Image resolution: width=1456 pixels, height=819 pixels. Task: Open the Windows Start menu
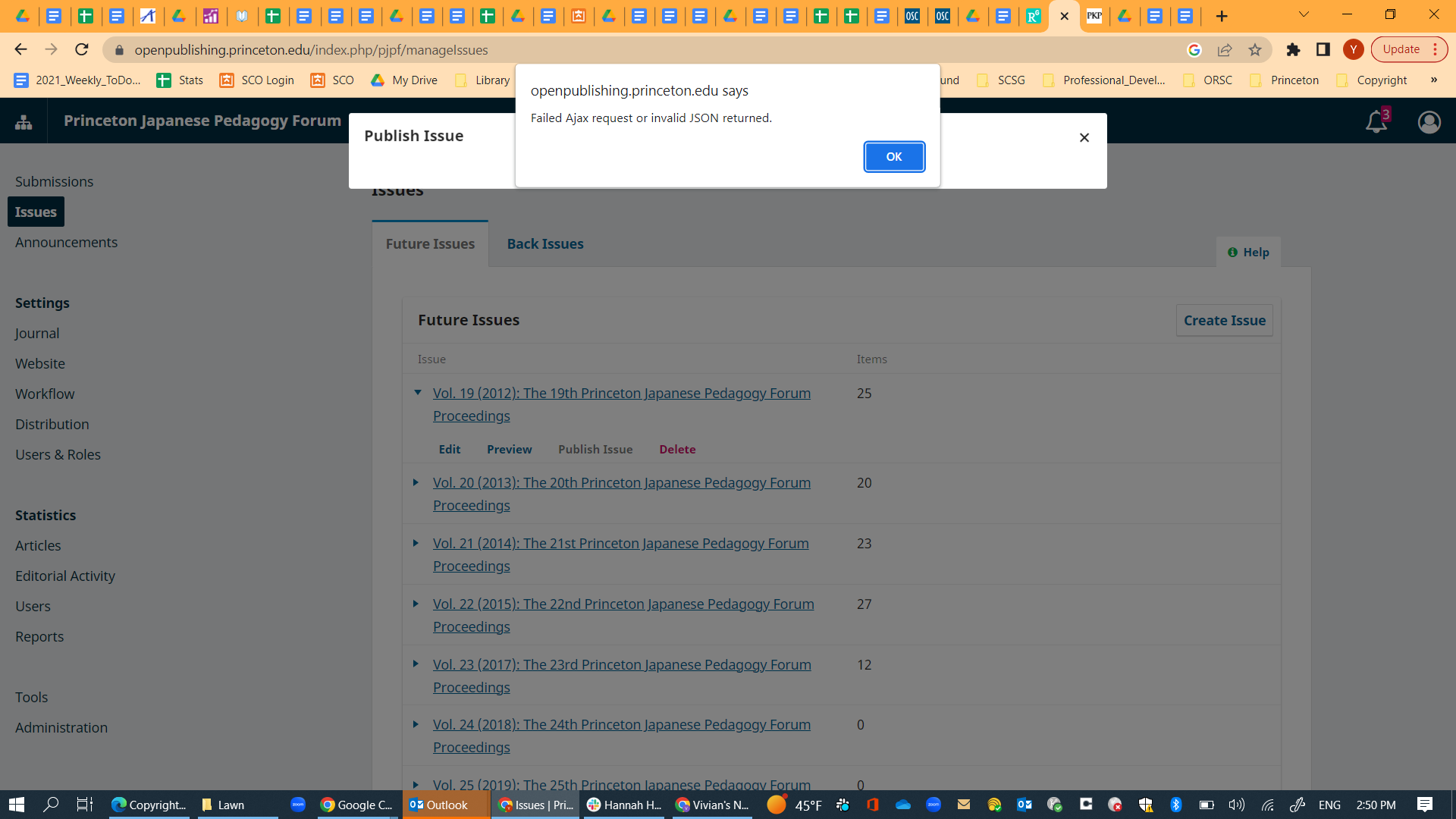pos(17,805)
